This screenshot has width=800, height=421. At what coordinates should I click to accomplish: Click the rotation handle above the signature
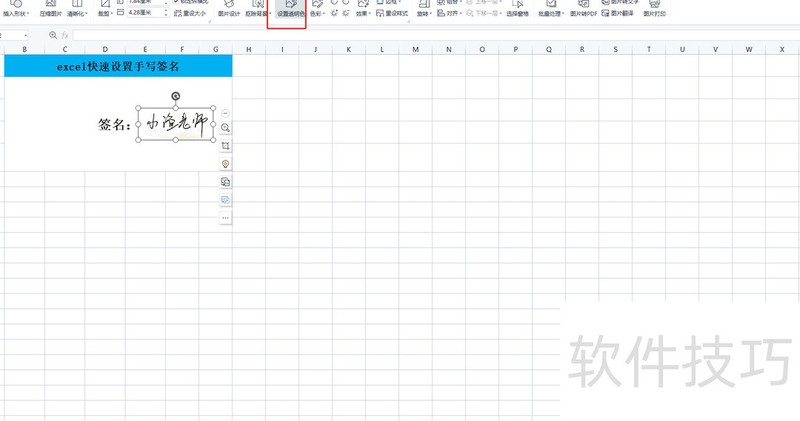[176, 96]
